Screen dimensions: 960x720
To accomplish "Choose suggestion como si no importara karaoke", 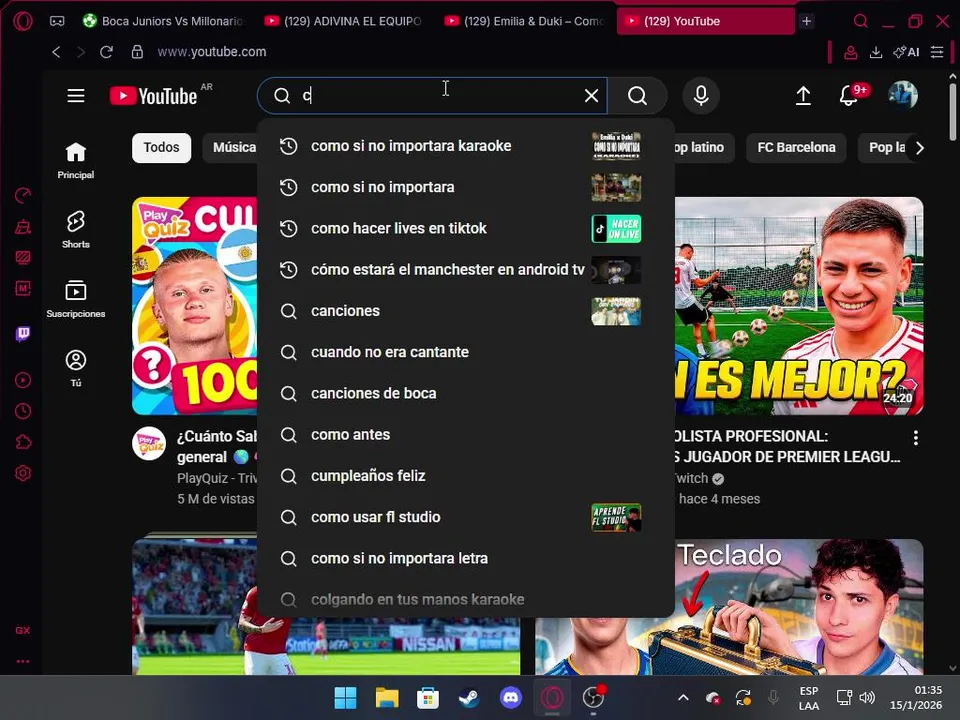I will (x=465, y=146).
